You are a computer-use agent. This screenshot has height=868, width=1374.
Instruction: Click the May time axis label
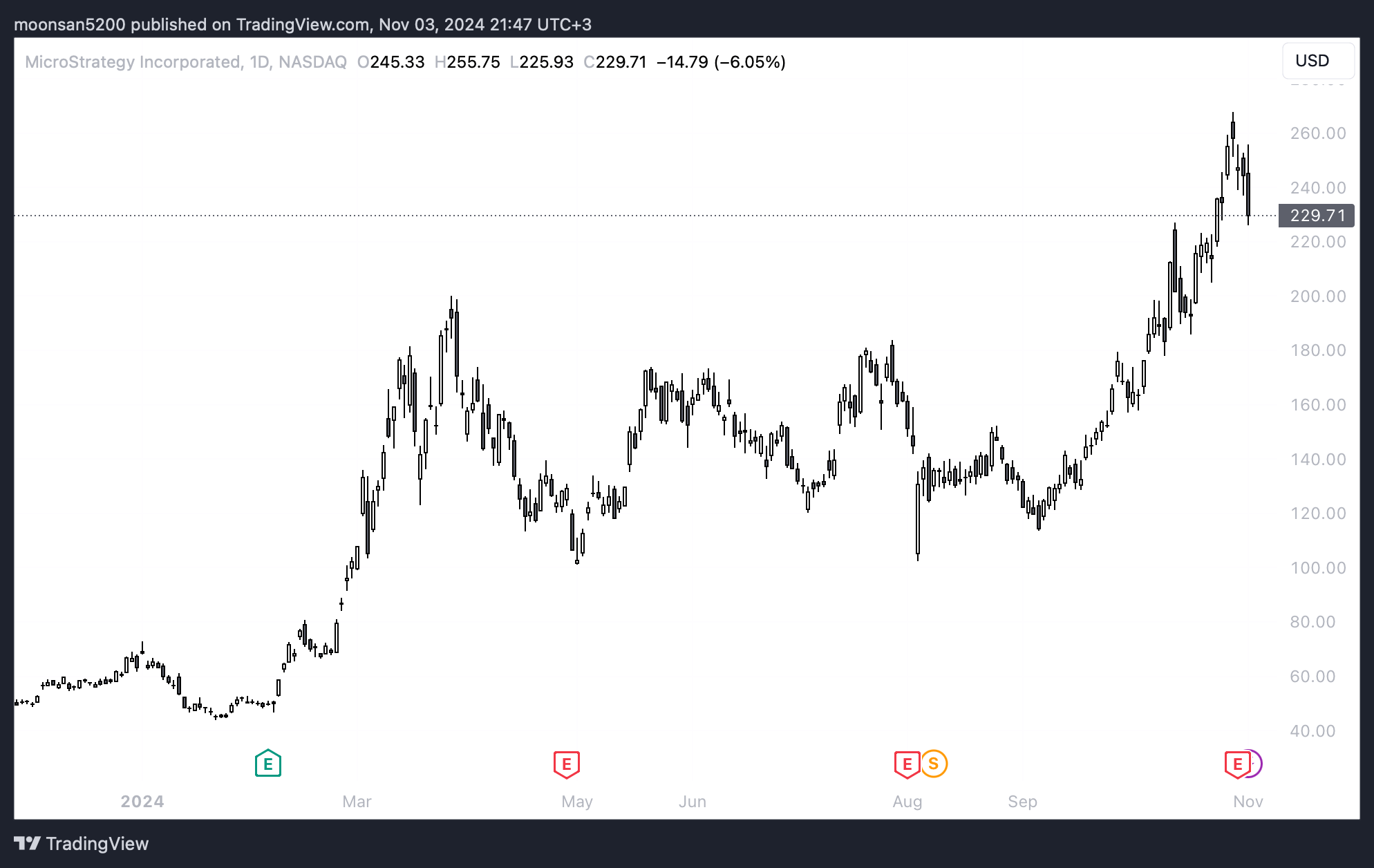click(x=577, y=802)
